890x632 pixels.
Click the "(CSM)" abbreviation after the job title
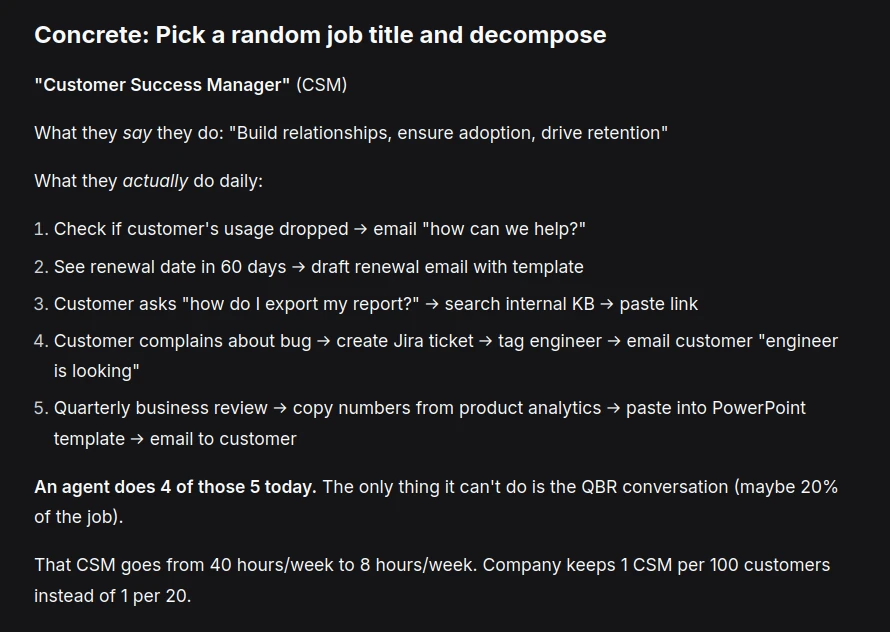(321, 85)
